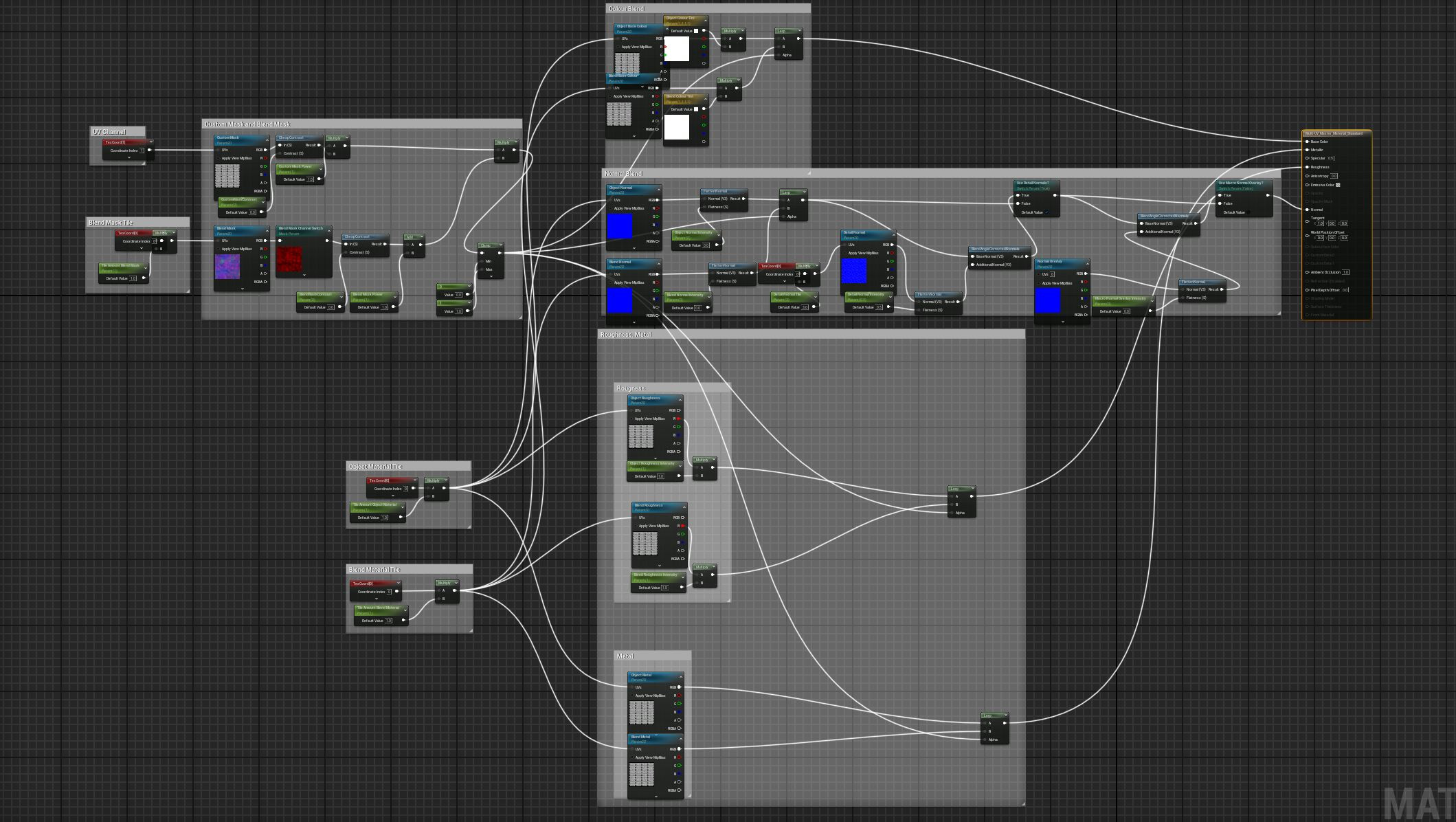The width and height of the screenshot is (1456, 822).
Task: Expand bottom chevron of Blend Metal node
Action: (656, 797)
